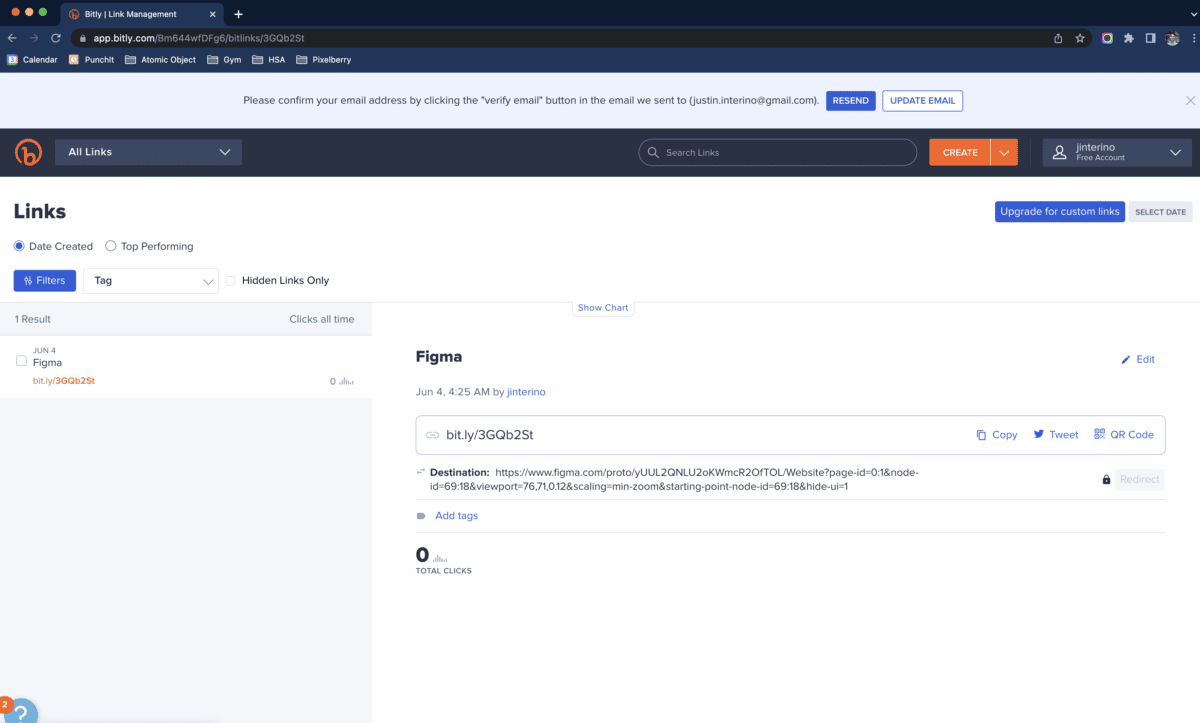Click the tag icon next to Add tags
The height and width of the screenshot is (723, 1200).
pyautogui.click(x=421, y=515)
